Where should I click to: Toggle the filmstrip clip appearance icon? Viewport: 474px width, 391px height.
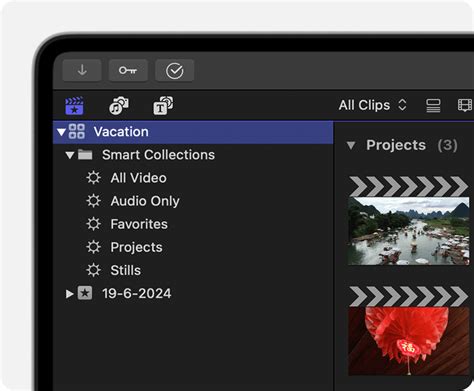click(x=465, y=105)
